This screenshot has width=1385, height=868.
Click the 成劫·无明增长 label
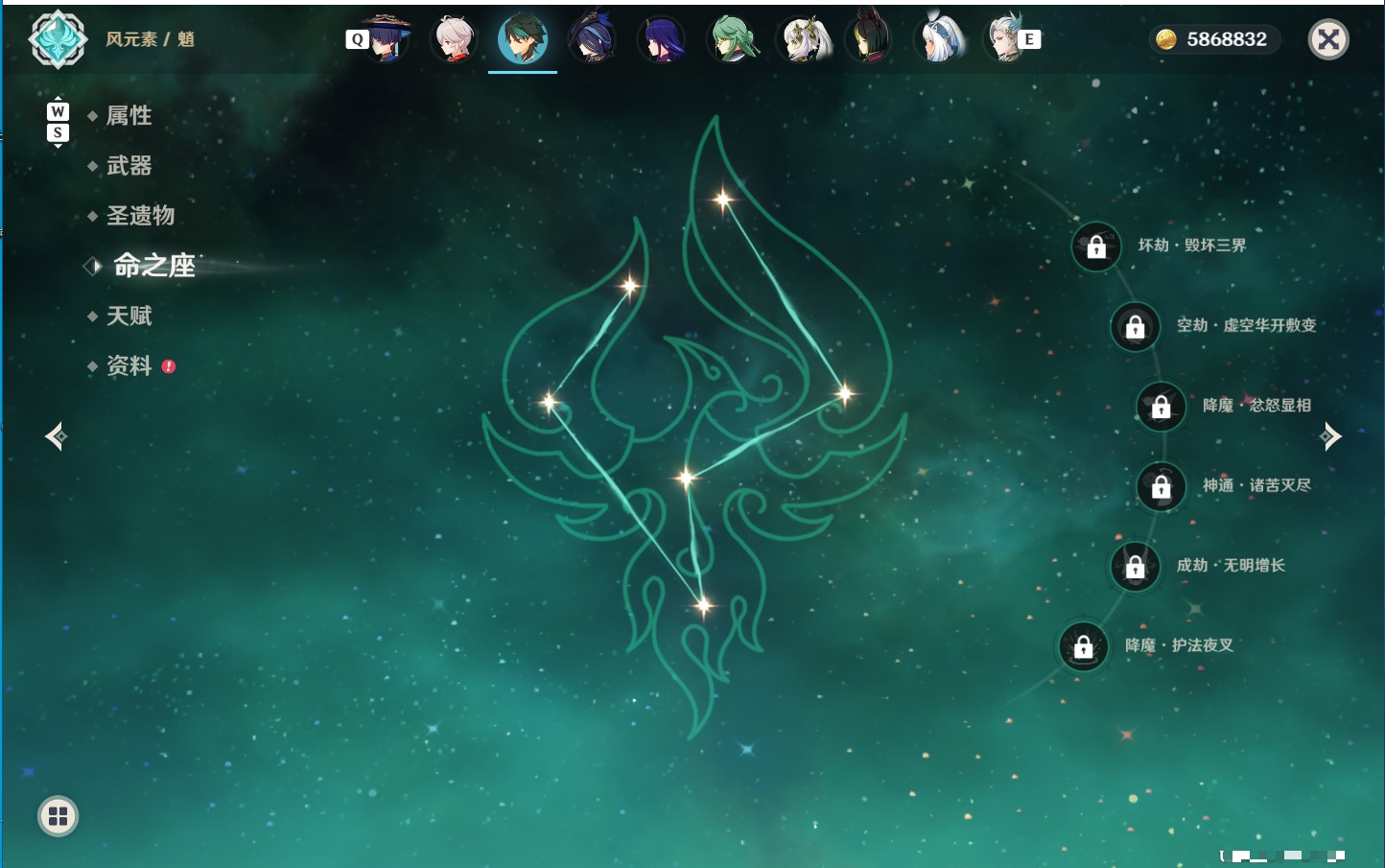tap(1232, 565)
